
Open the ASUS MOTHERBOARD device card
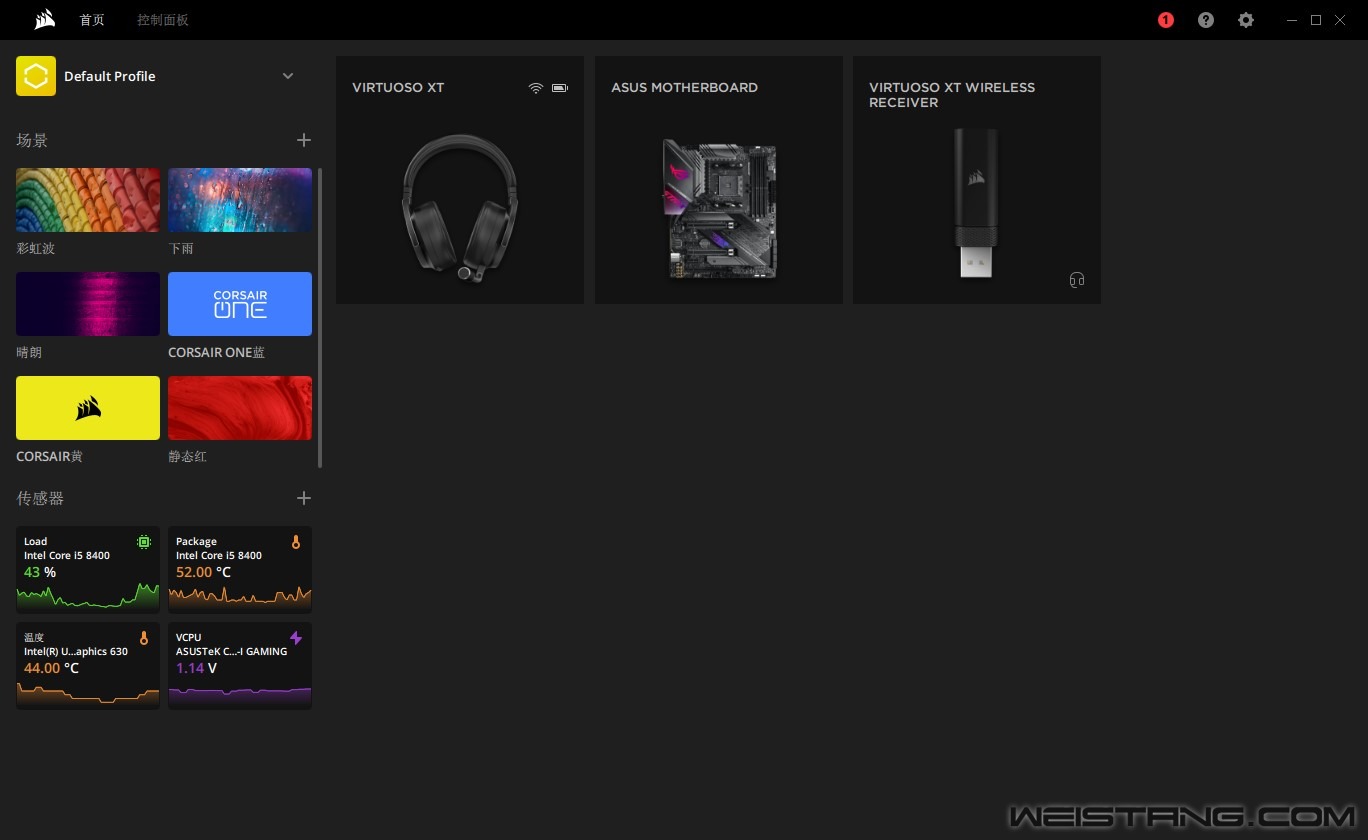coord(719,180)
